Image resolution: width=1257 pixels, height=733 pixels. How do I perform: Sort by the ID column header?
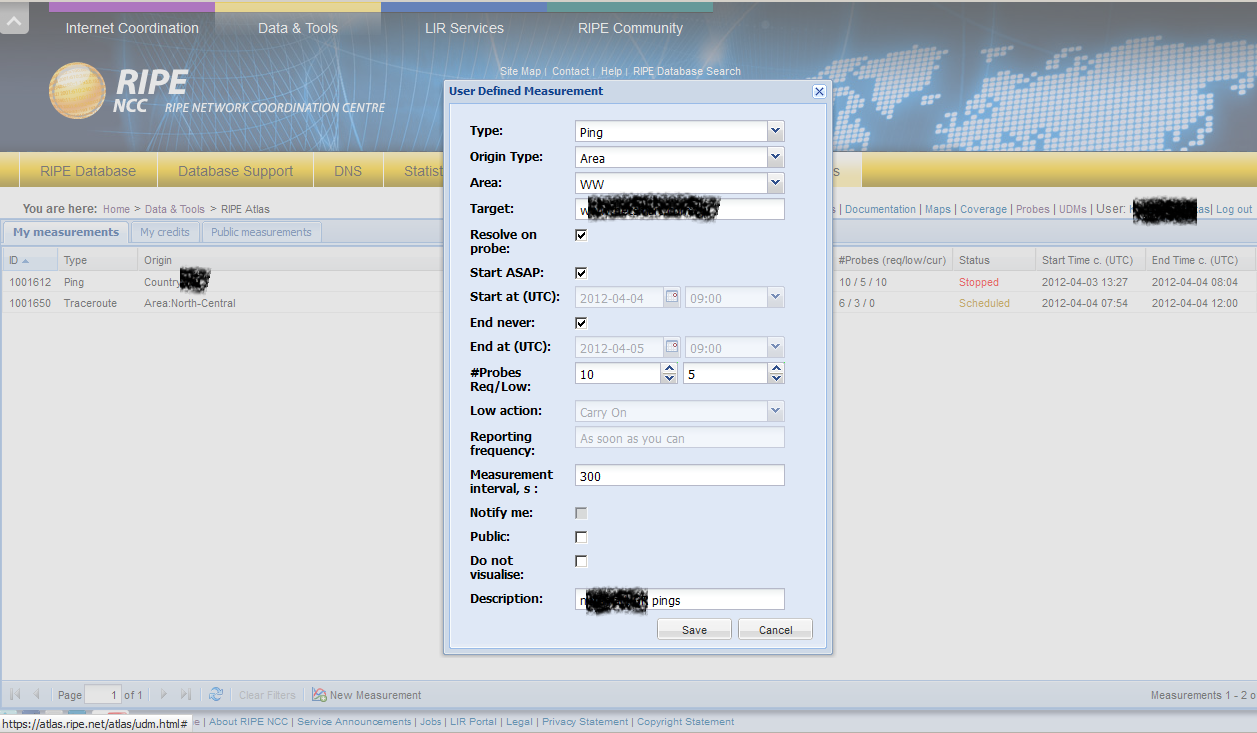[30, 260]
